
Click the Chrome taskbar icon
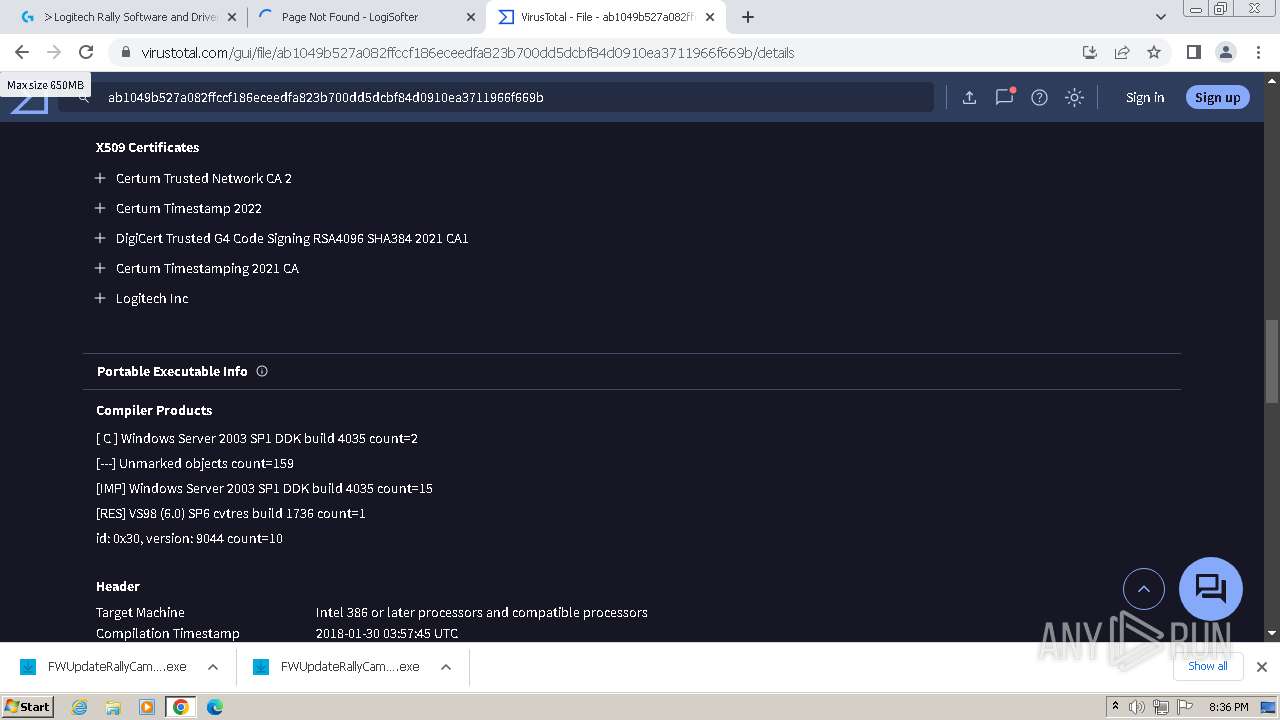pyautogui.click(x=181, y=707)
